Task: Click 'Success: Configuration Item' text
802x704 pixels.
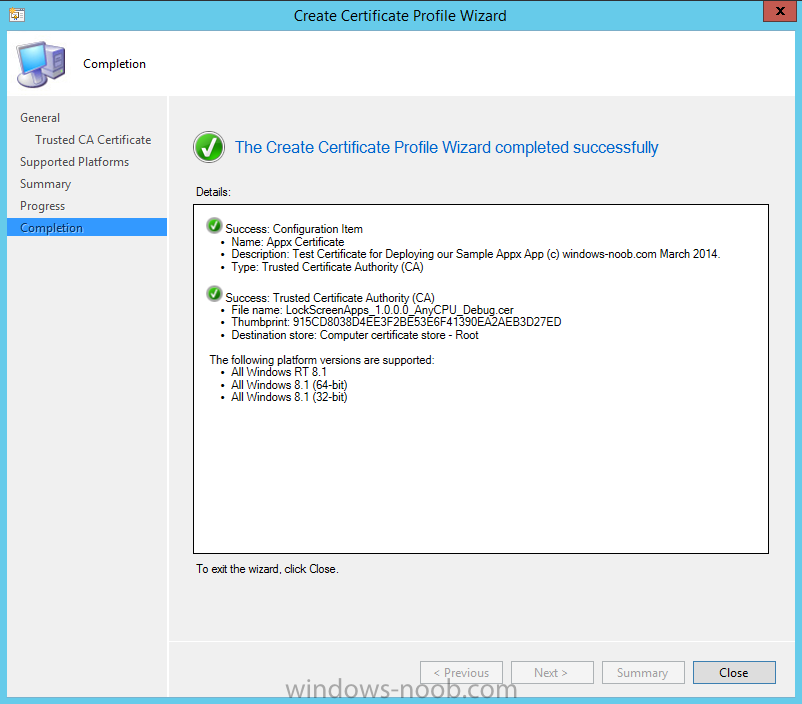Action: point(294,229)
